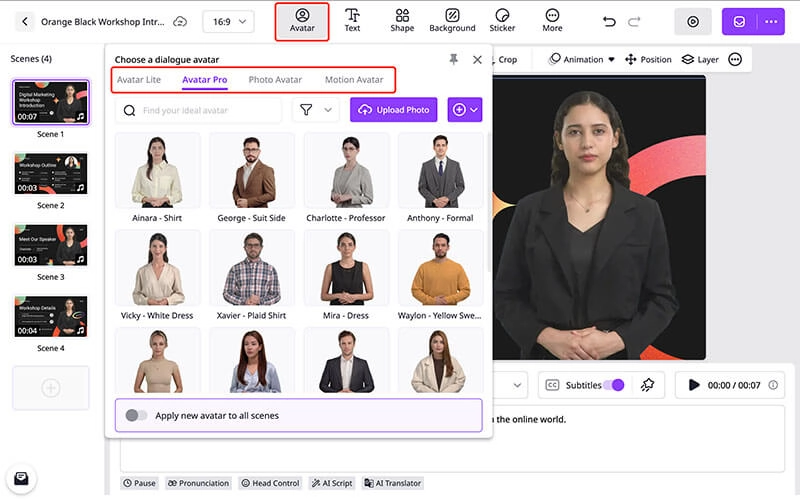Screen dimensions: 800x500
Task: Click the Find your ideal avatar search field
Action: click(x=198, y=110)
